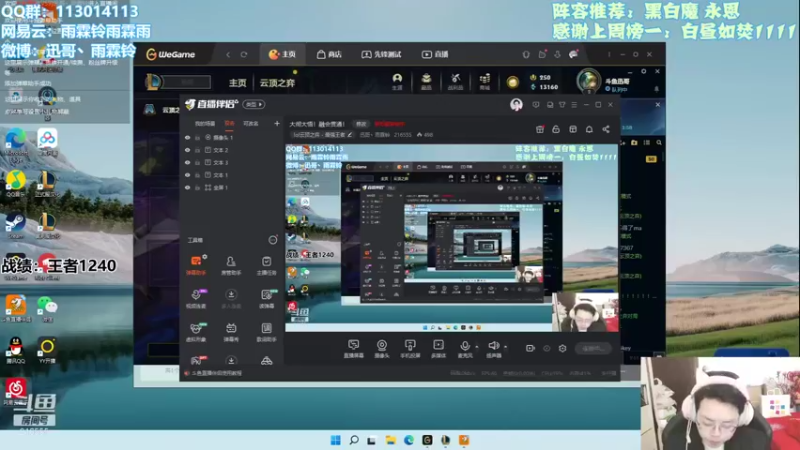Image resolution: width=800 pixels, height=450 pixels.
Task: Hide the 文本 2 source layer
Action: coord(187,150)
